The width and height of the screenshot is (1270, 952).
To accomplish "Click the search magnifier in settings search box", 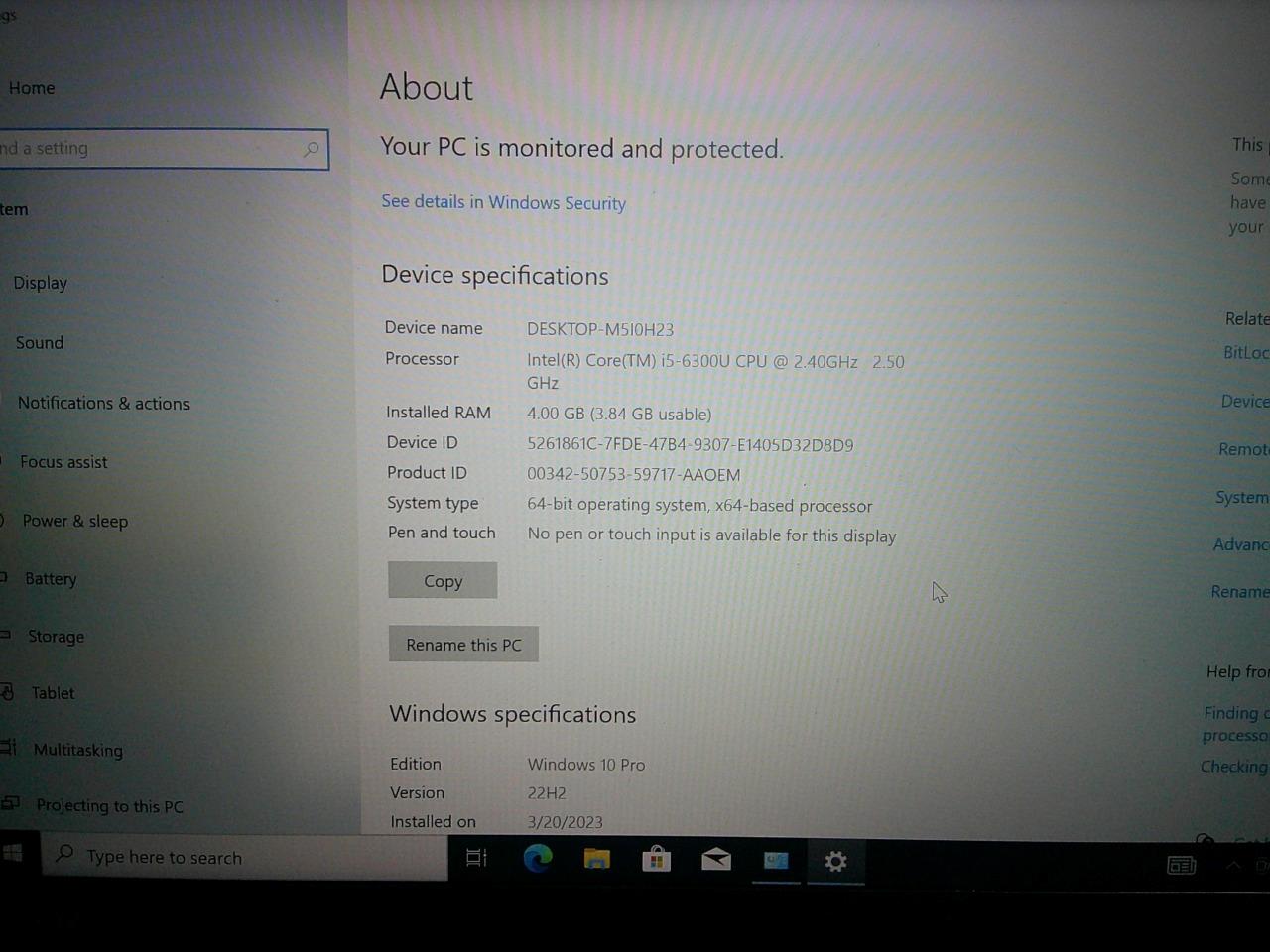I will point(312,149).
